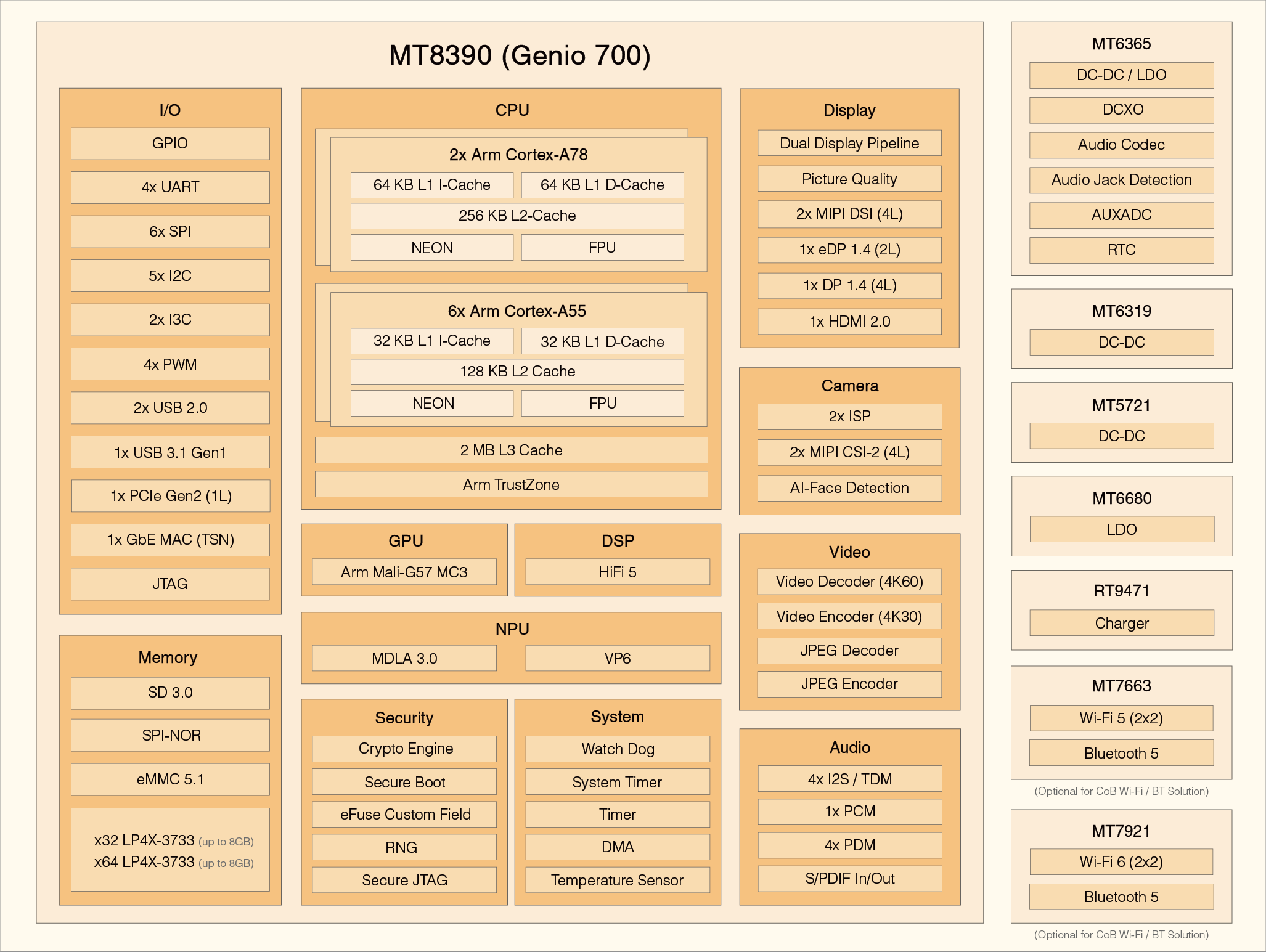Select the Audio Jack Detection block
The width and height of the screenshot is (1266, 952).
click(x=1121, y=180)
